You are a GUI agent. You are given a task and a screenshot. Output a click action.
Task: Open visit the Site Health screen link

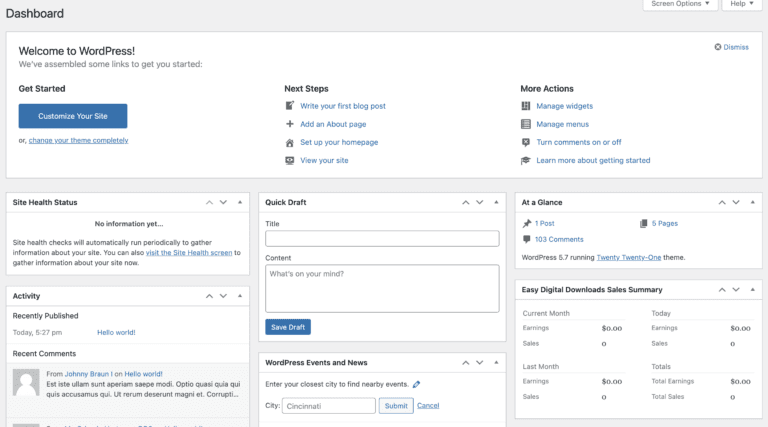tap(189, 253)
